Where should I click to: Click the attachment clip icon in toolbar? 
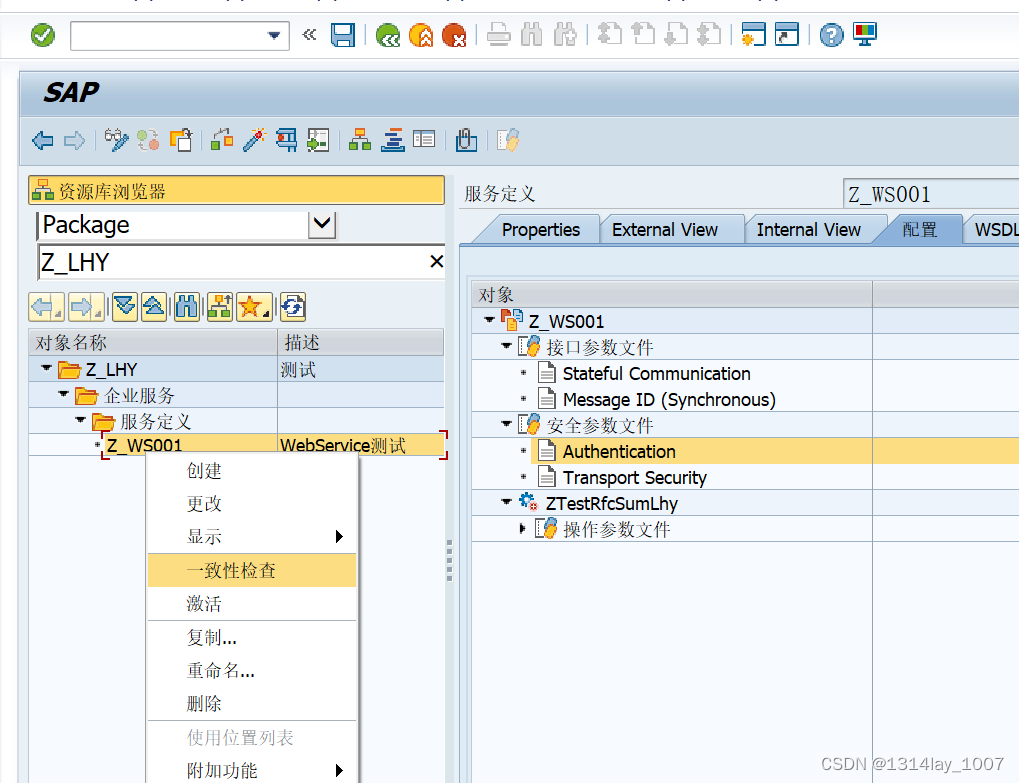(x=466, y=140)
